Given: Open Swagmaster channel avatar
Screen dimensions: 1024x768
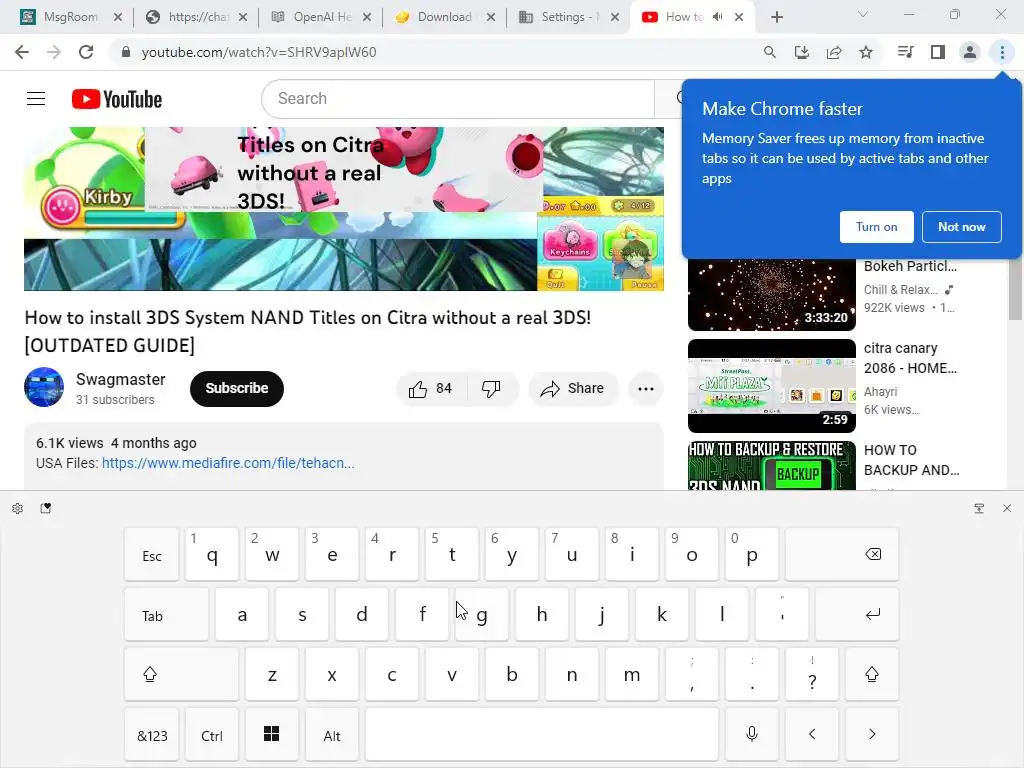Looking at the screenshot, I should [44, 387].
